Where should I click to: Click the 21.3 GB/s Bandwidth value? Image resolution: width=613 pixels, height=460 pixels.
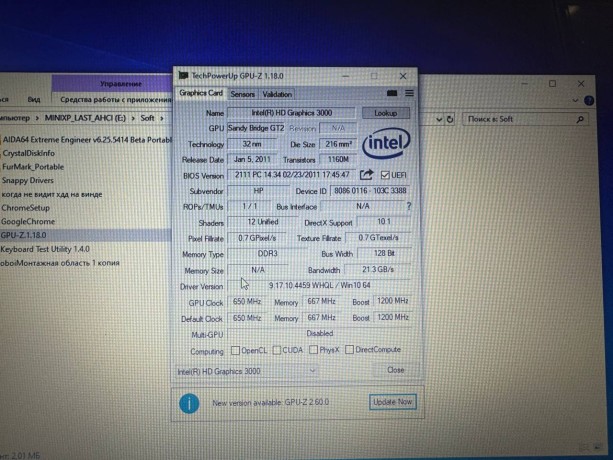point(378,270)
